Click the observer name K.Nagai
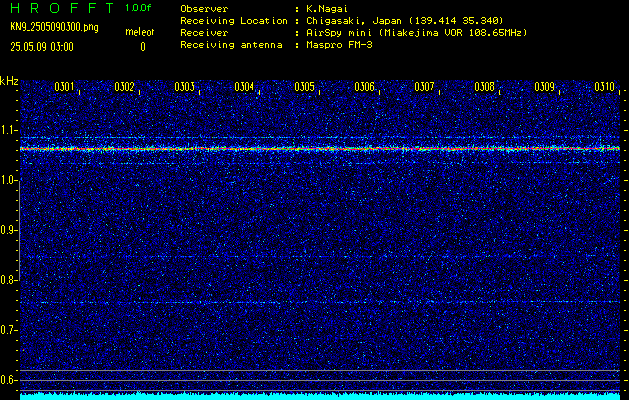Screen dimensions: 629x400 (x=327, y=8)
